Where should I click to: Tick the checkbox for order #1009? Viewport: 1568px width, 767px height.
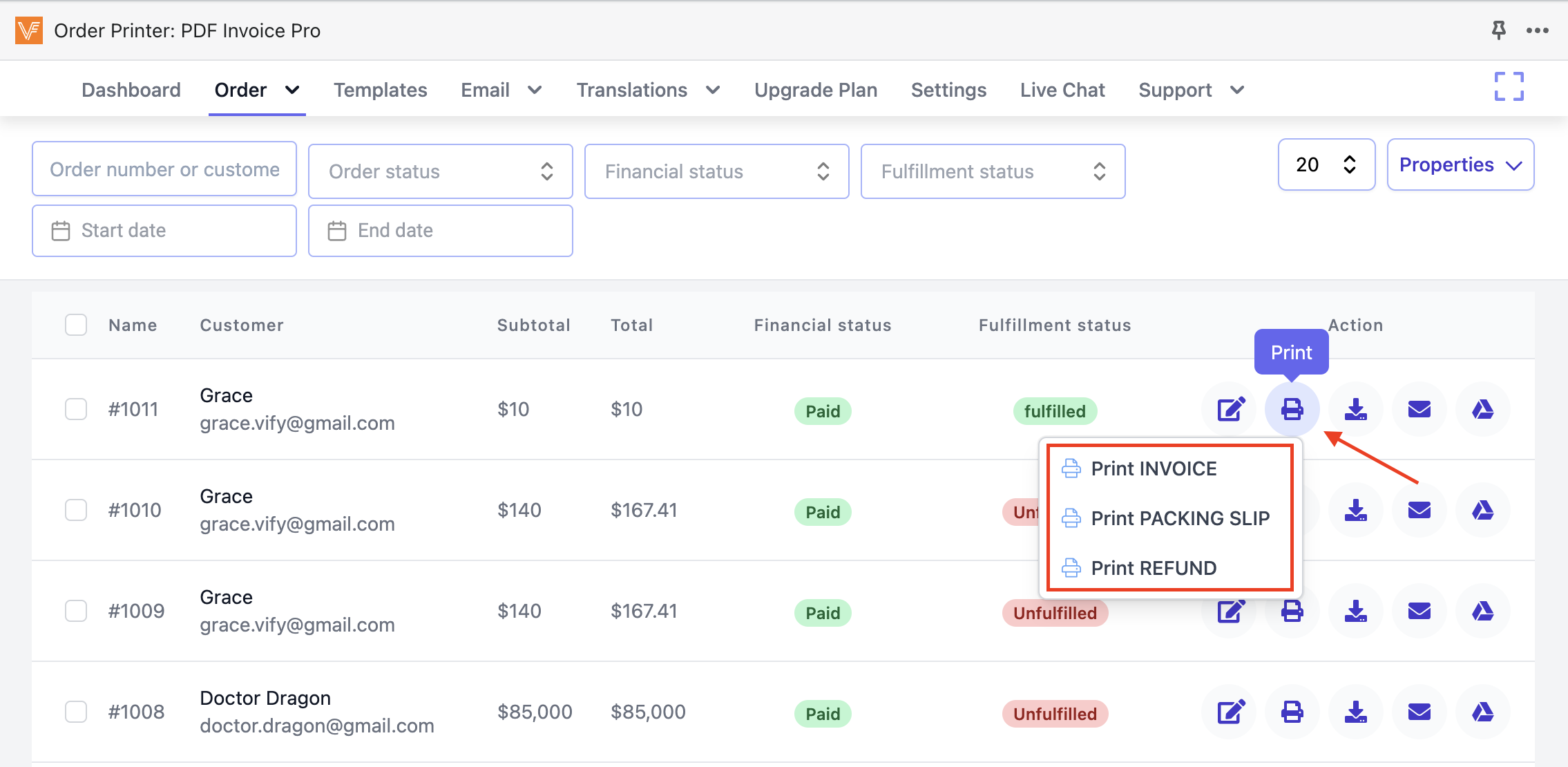[x=76, y=611]
